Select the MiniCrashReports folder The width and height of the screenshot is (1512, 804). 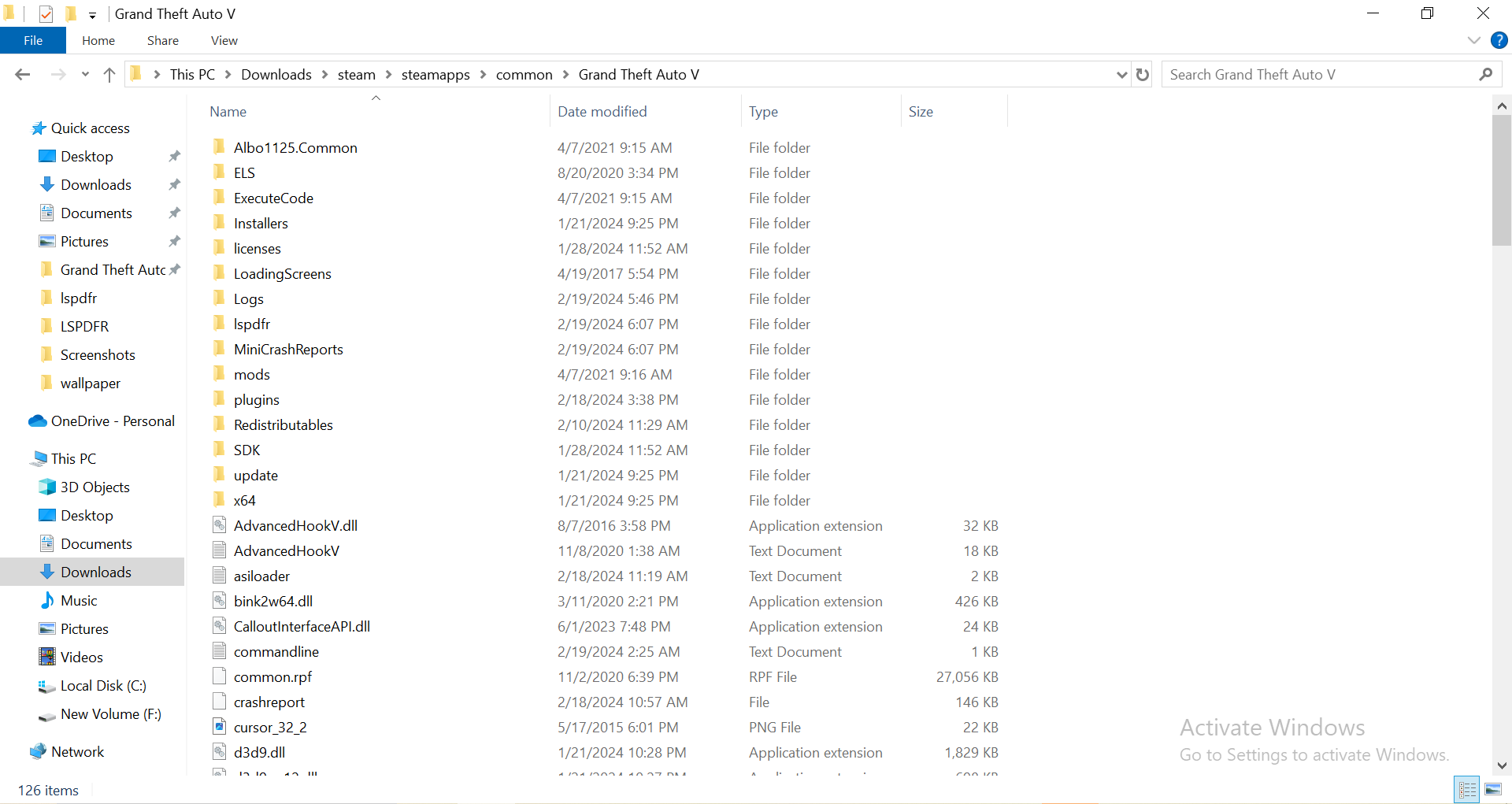(288, 349)
